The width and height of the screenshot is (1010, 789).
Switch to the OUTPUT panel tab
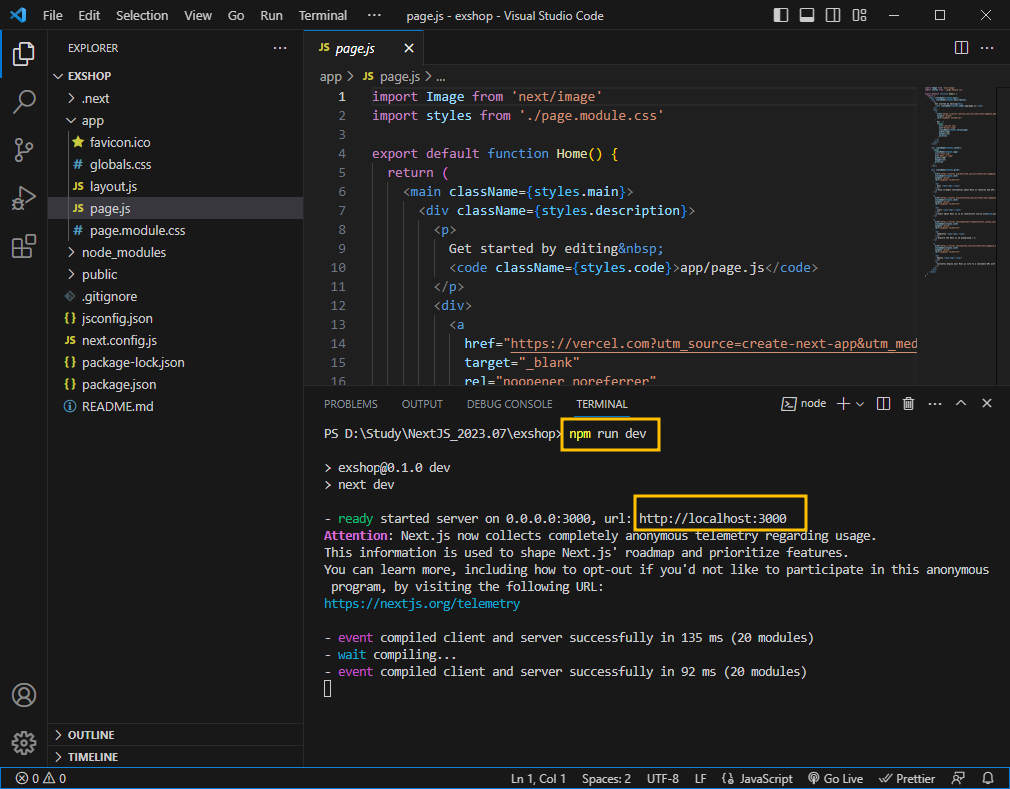pyautogui.click(x=422, y=404)
